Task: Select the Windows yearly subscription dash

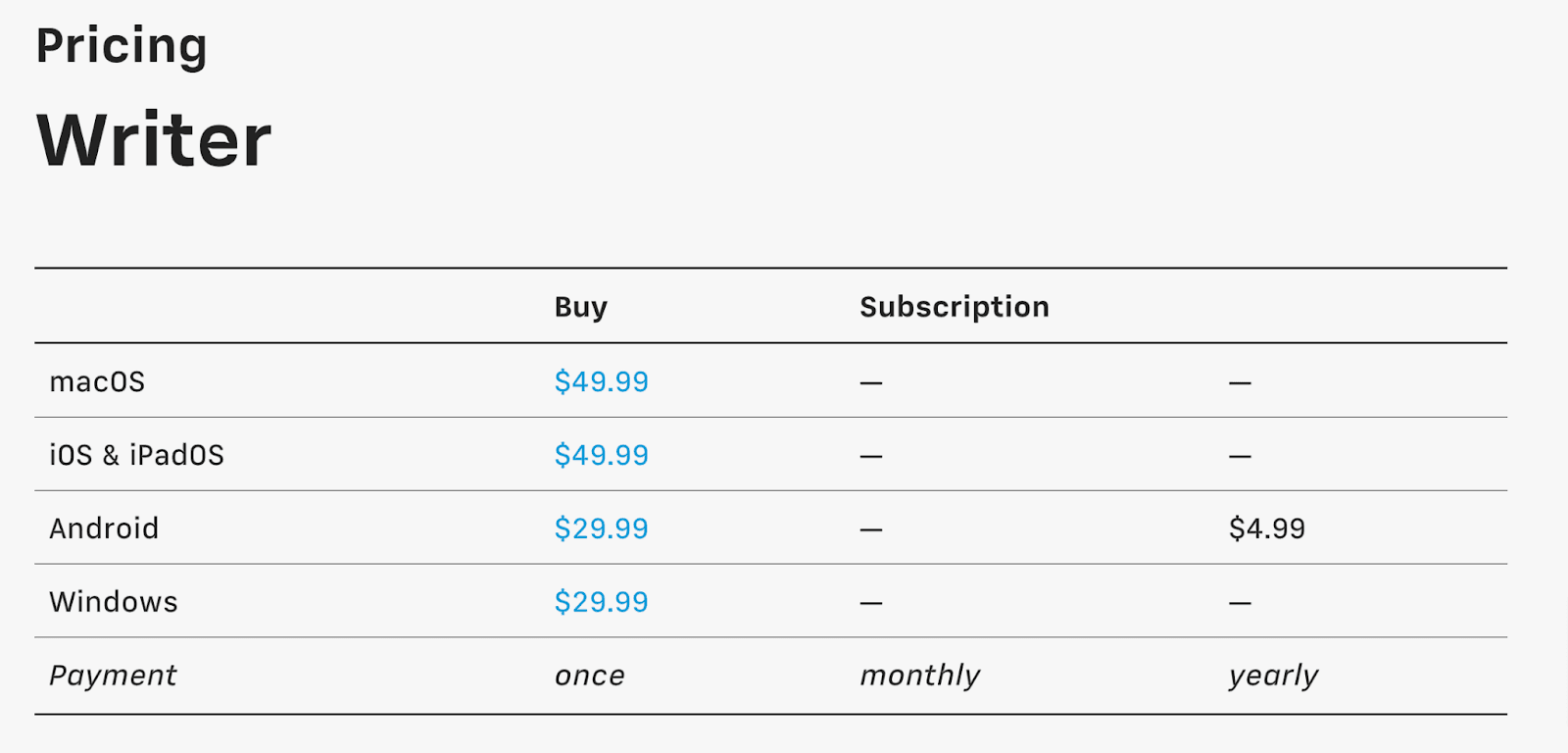Action: point(1240,603)
